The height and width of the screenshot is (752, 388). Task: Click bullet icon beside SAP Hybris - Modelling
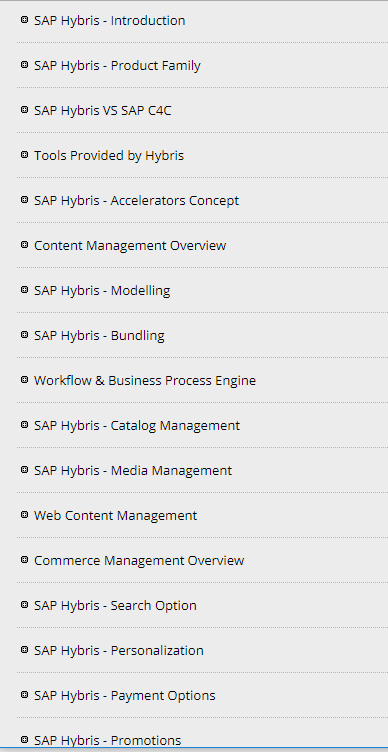[24, 290]
